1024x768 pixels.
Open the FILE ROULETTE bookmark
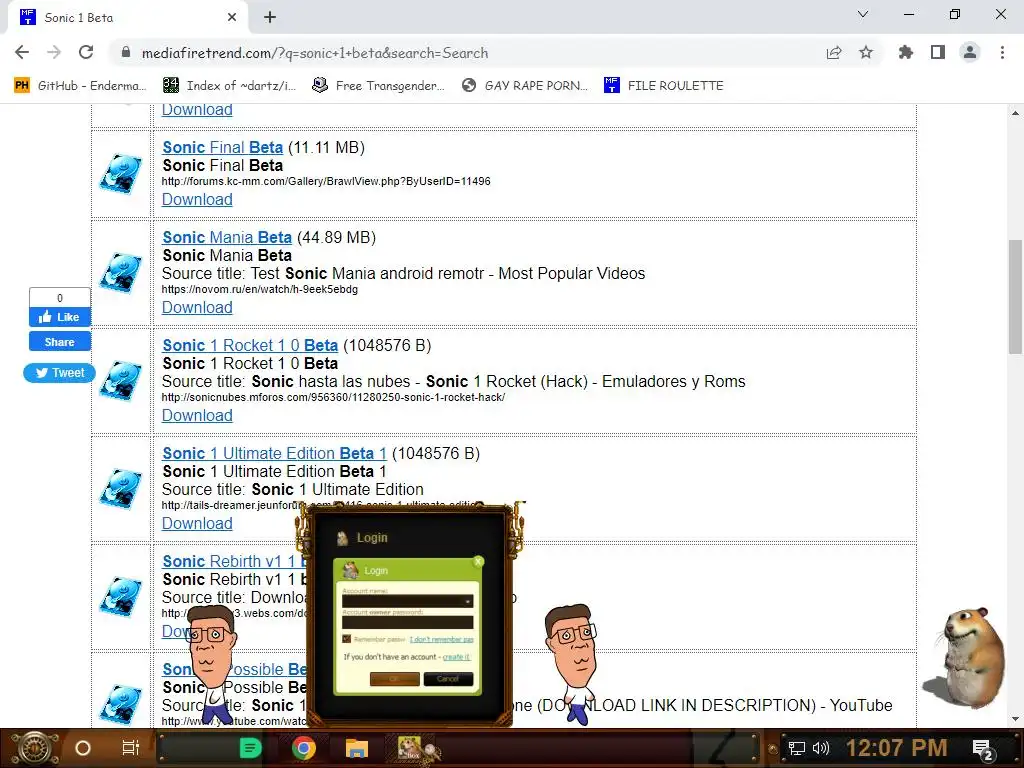click(x=664, y=86)
